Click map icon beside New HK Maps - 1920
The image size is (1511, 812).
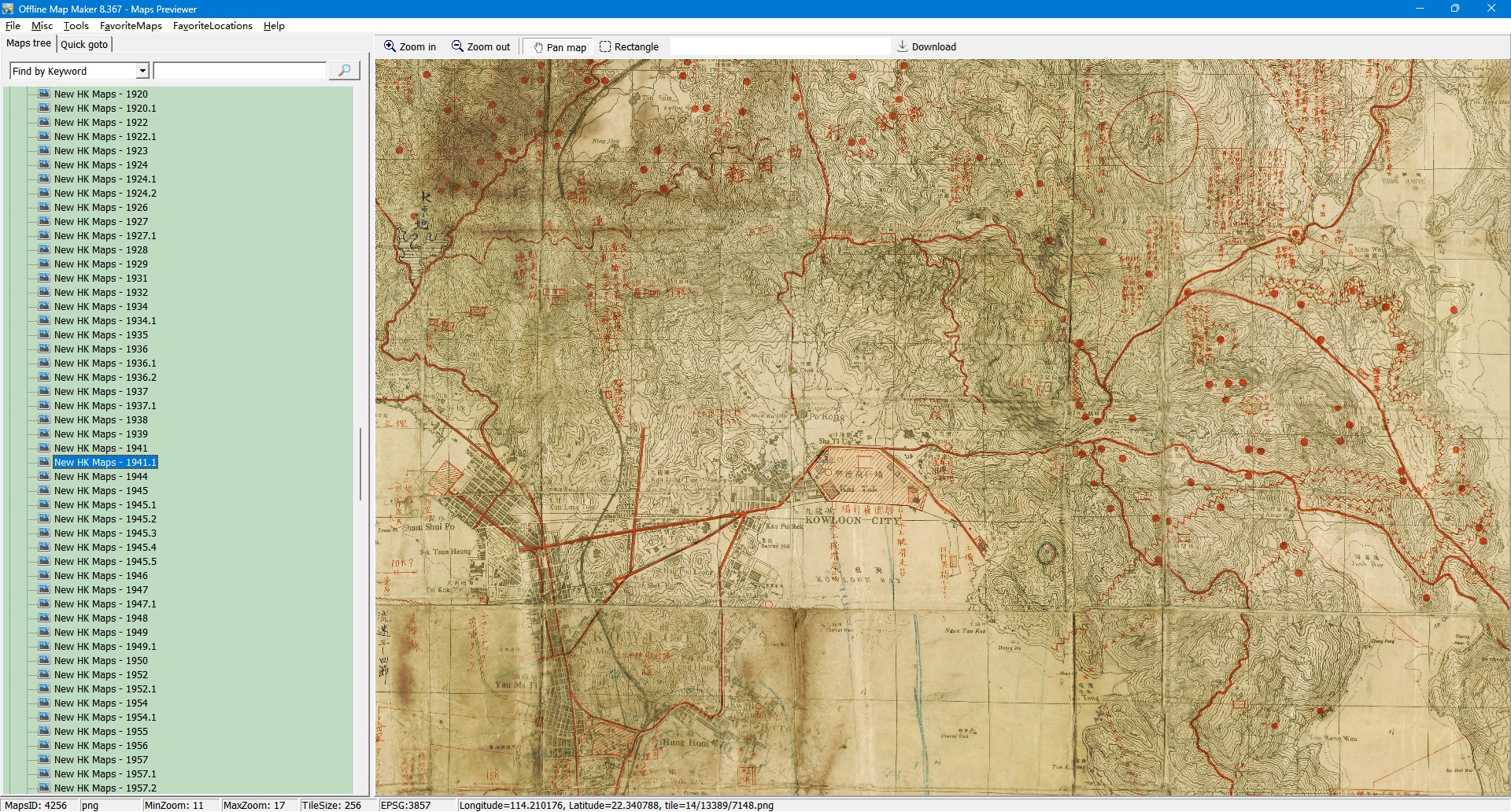tap(44, 94)
